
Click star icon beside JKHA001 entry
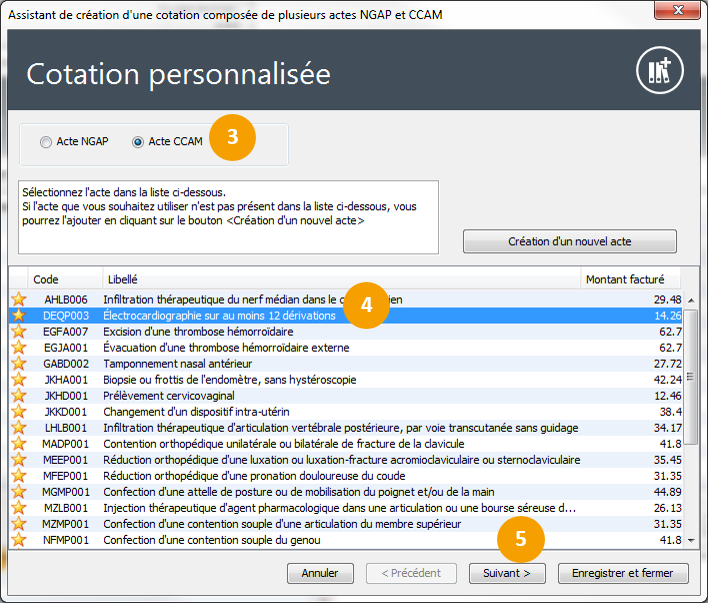pyautogui.click(x=17, y=379)
